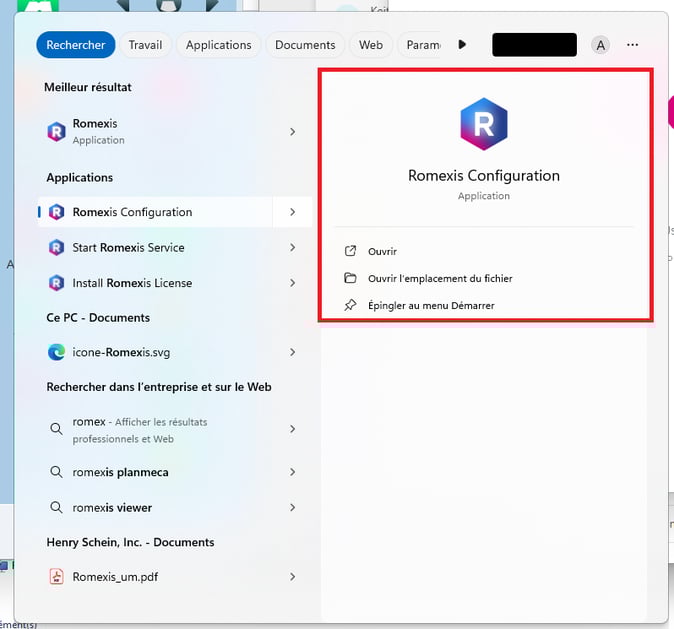The width and height of the screenshot is (674, 629).
Task: Expand the Install Romexis License chevron
Action: pyautogui.click(x=293, y=283)
